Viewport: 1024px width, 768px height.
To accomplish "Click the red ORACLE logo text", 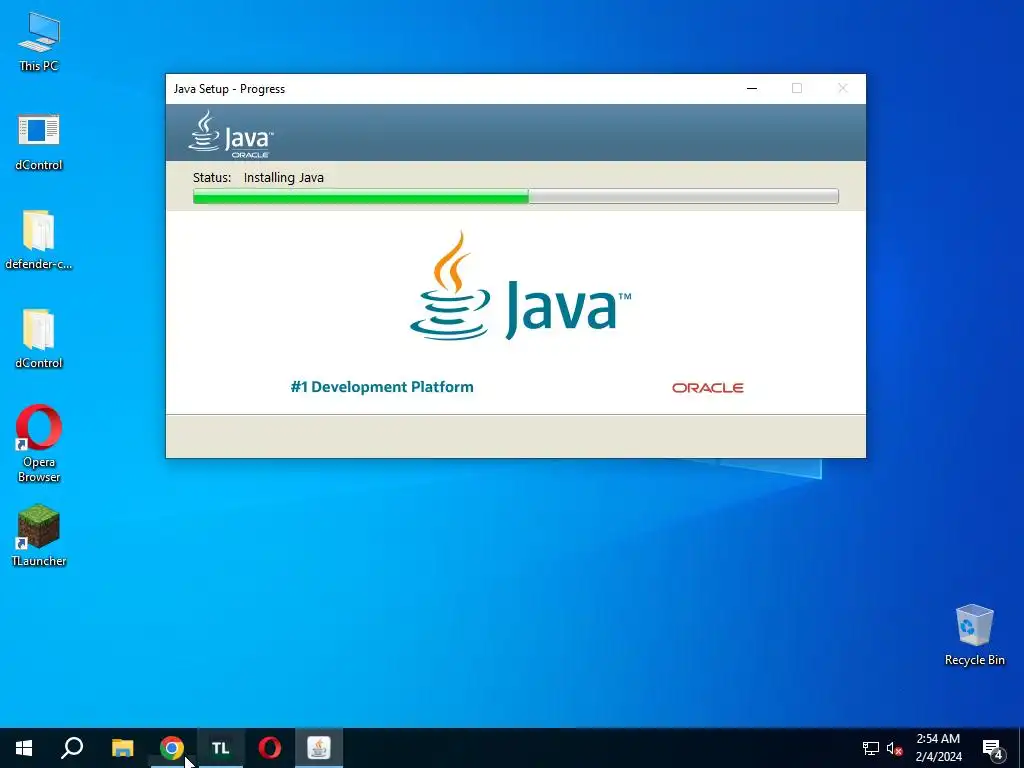I will pyautogui.click(x=708, y=388).
